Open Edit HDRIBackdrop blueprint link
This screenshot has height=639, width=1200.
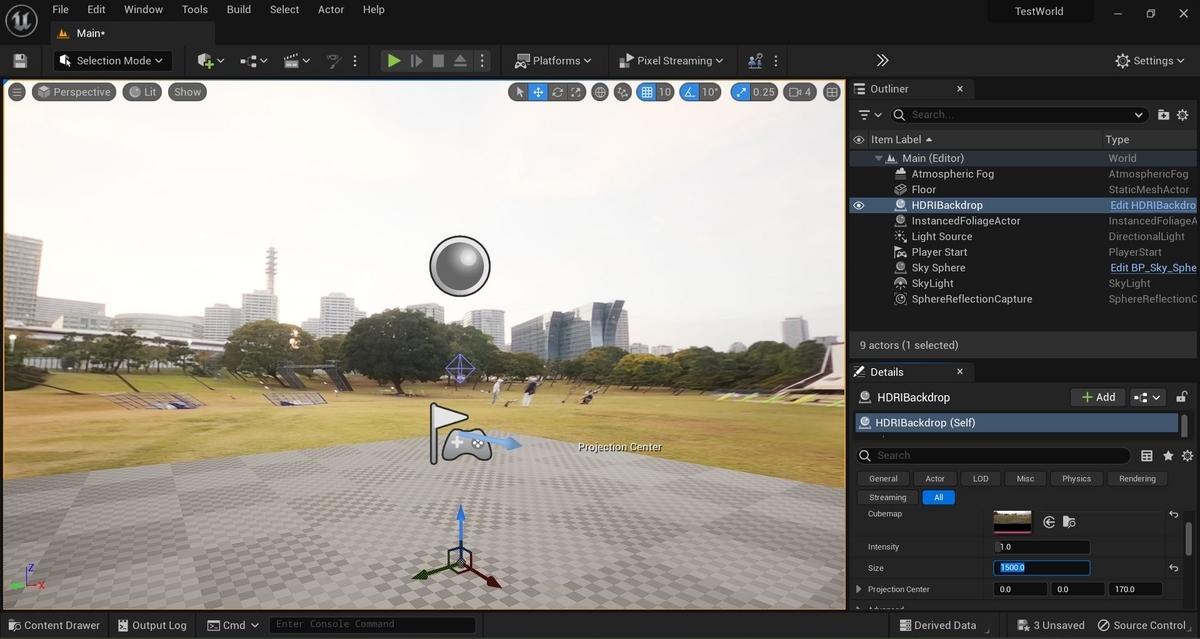pyautogui.click(x=1153, y=205)
